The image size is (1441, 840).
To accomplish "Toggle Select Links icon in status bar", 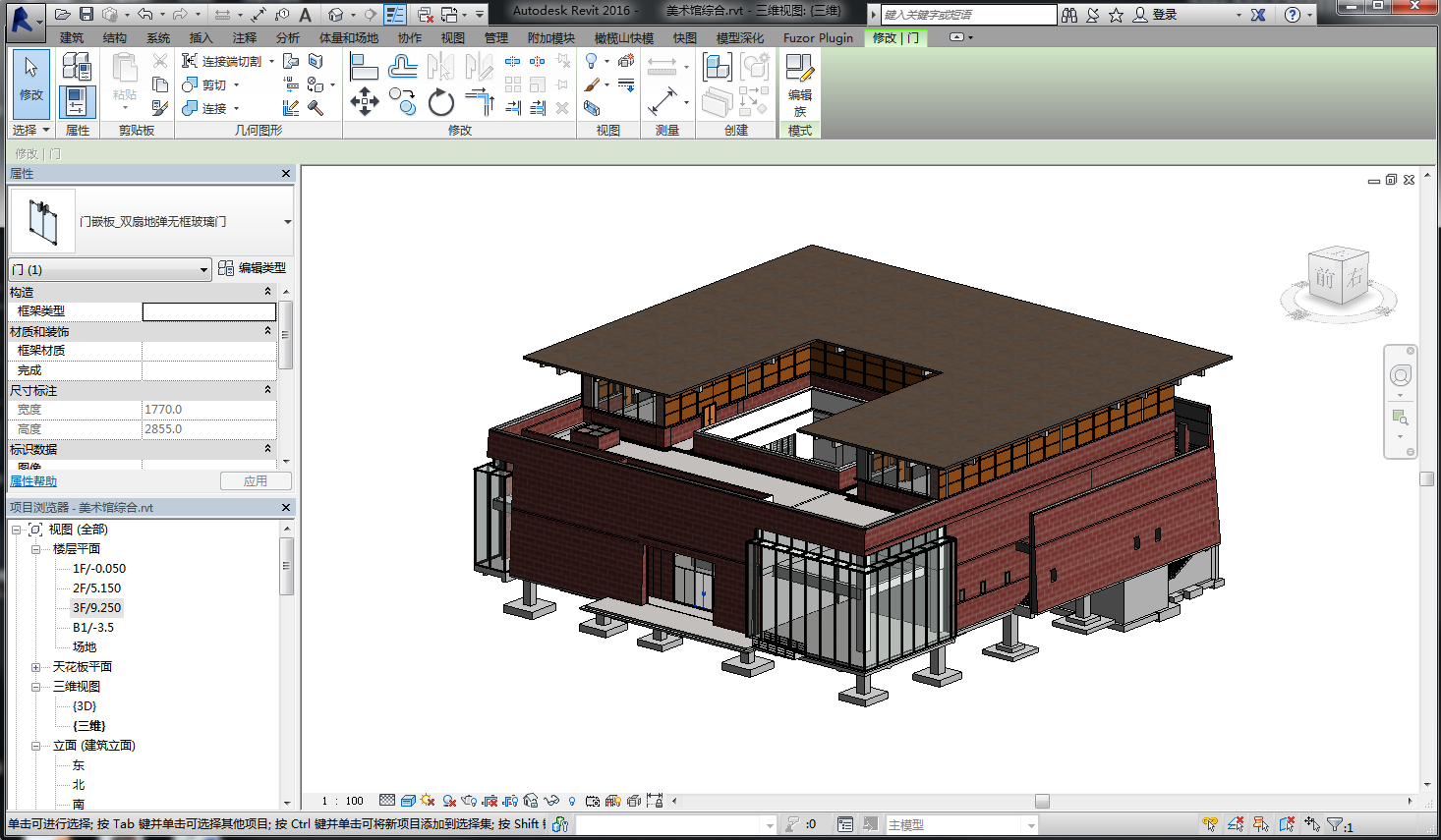I will coord(1211,825).
